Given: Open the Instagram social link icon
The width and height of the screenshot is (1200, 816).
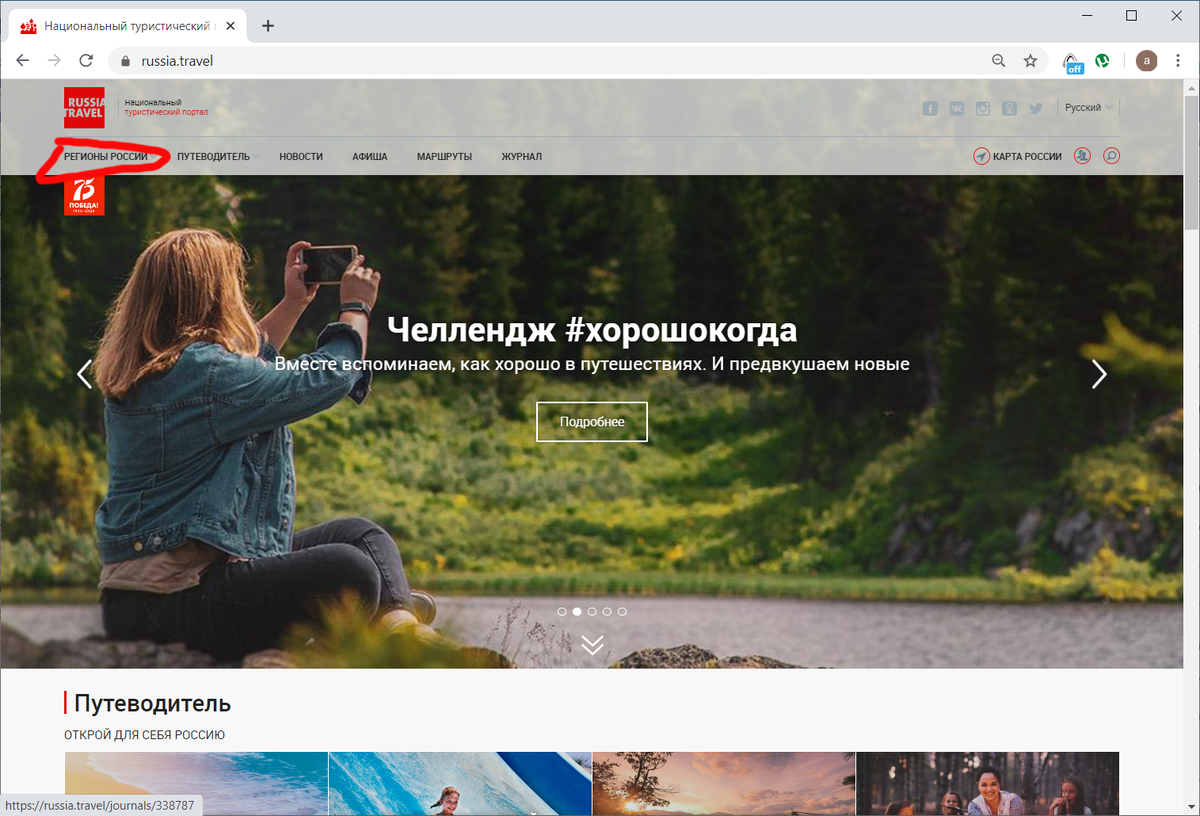Looking at the screenshot, I should click(x=983, y=108).
